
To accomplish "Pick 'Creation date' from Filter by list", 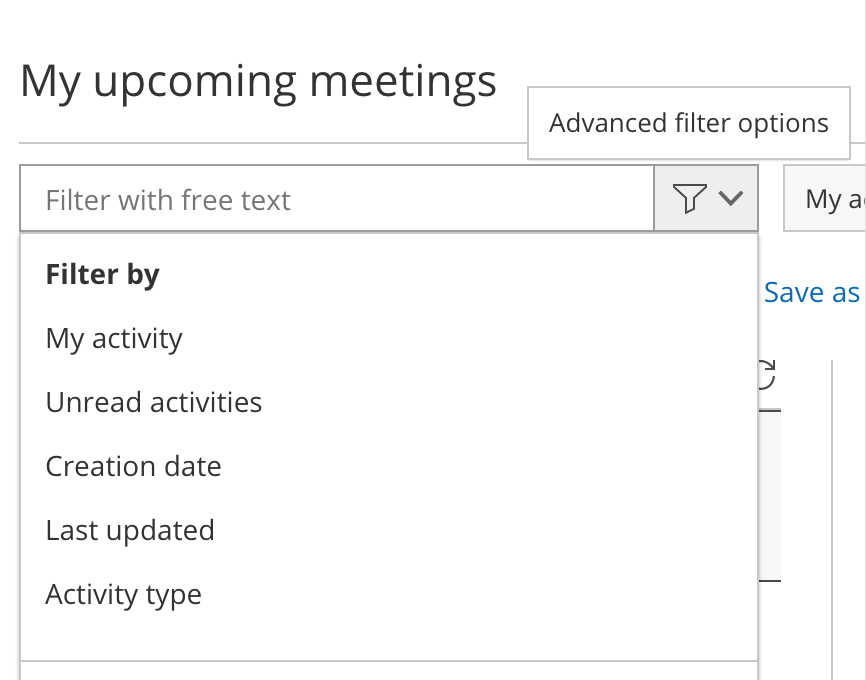I will [x=133, y=466].
